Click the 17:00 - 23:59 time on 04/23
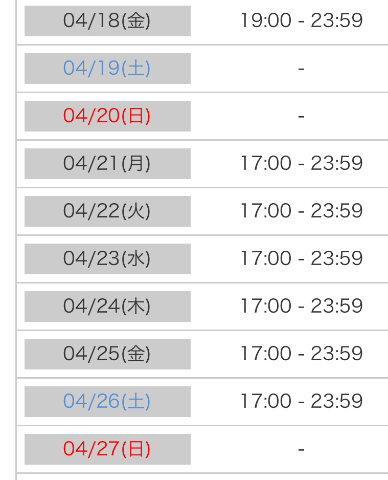Image resolution: width=388 pixels, height=480 pixels. point(302,259)
